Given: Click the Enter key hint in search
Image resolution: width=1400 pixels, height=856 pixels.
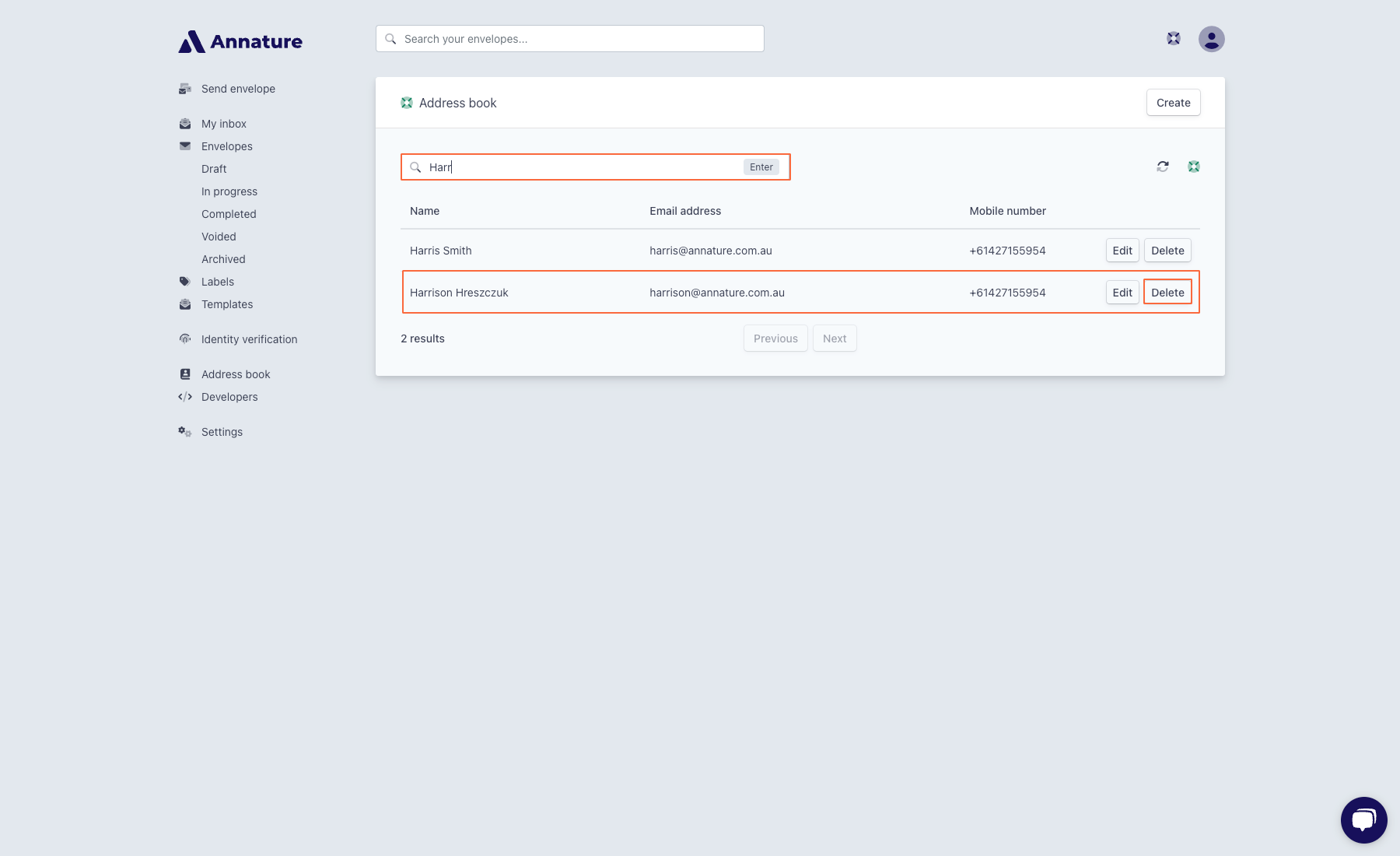Looking at the screenshot, I should 761,167.
